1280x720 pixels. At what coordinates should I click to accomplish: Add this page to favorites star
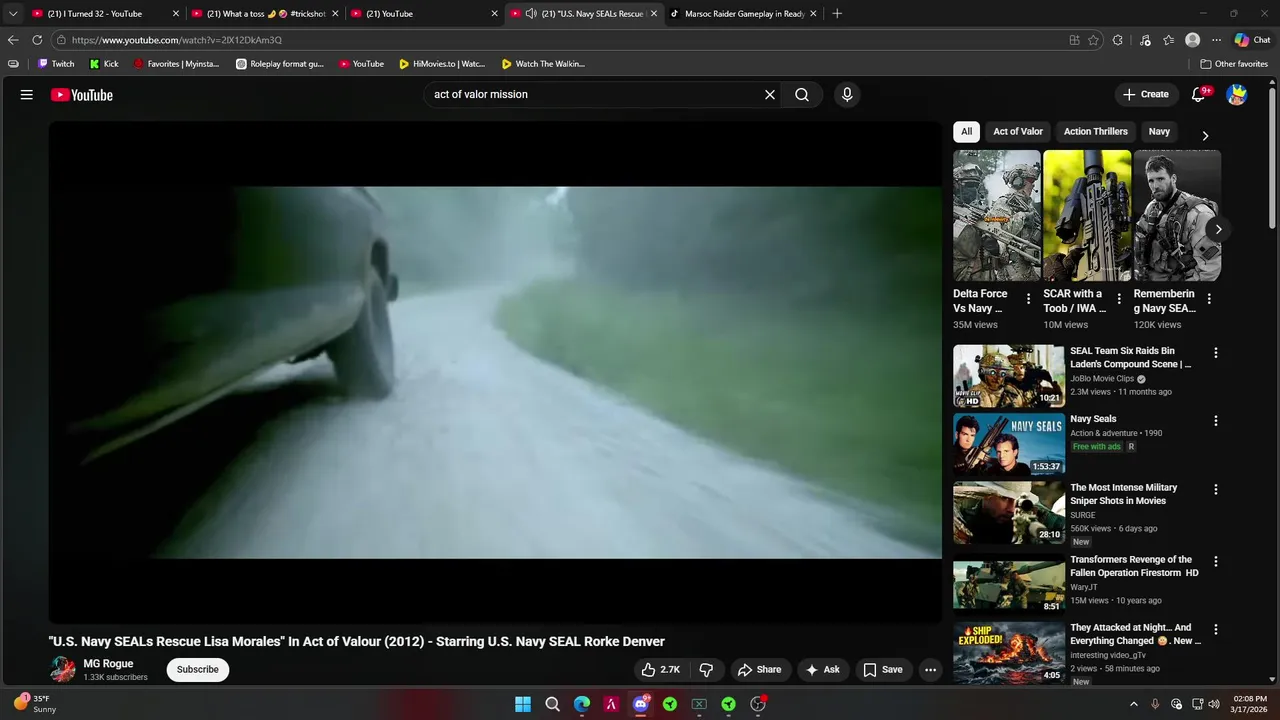(x=1093, y=40)
